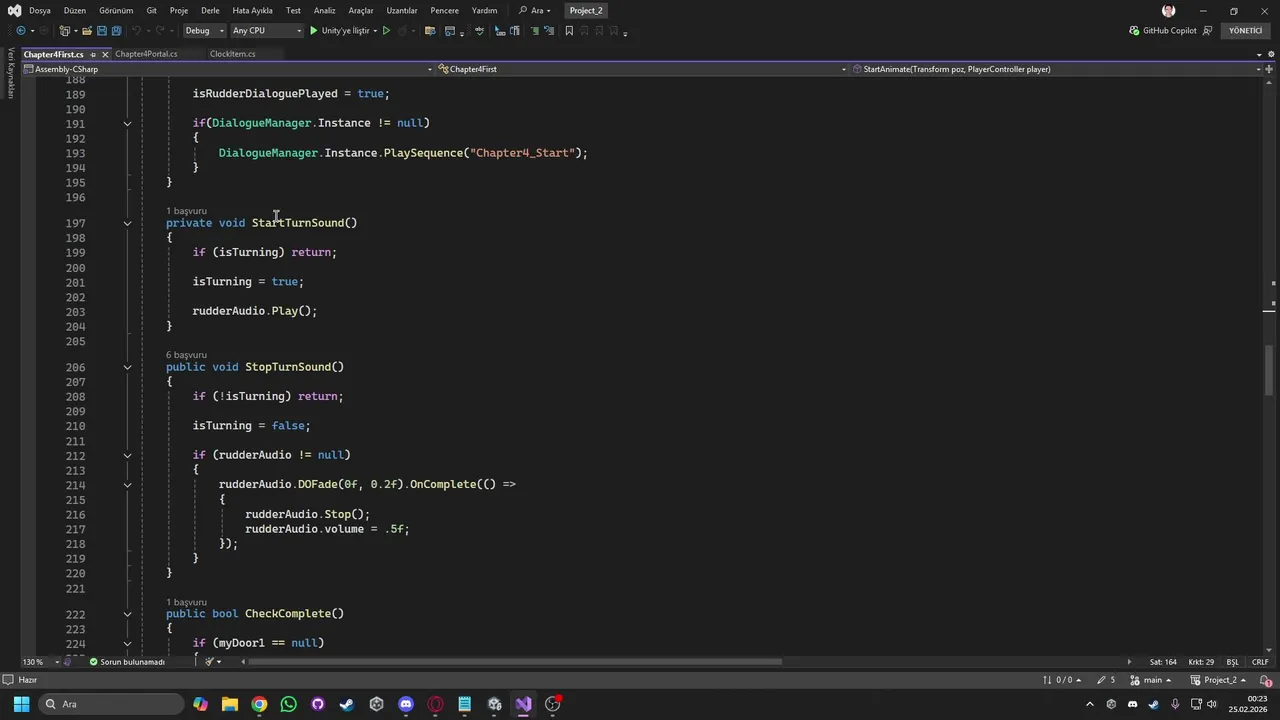This screenshot has height=720, width=1280.
Task: Collapse the StopTurnSound method at line 206
Action: point(127,367)
